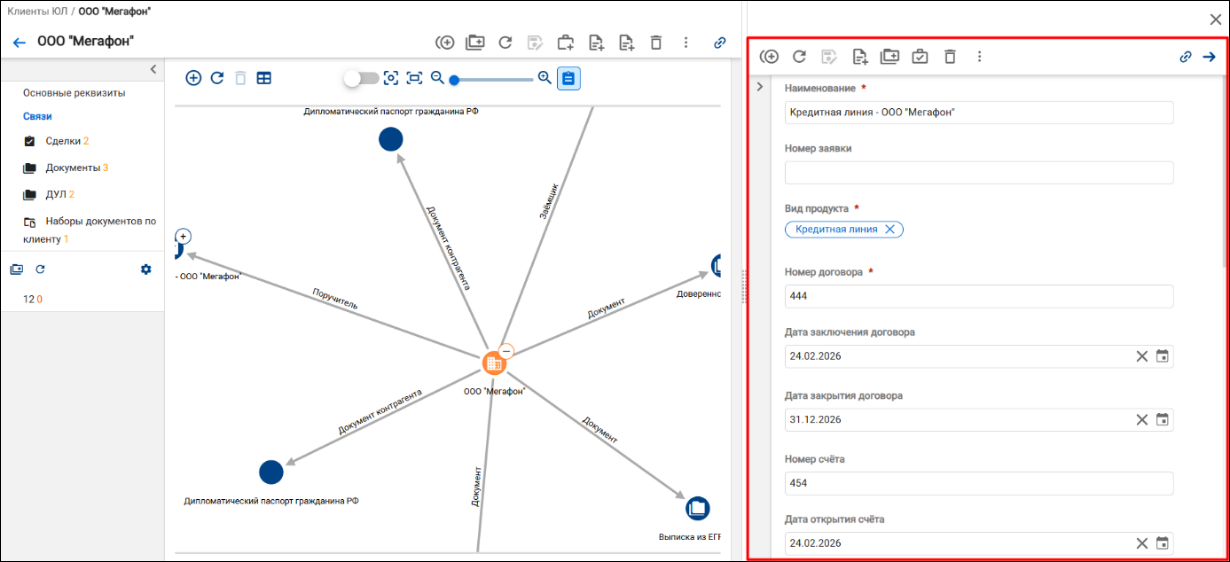1230x562 pixels.
Task: Close the right detail panel
Action: coord(1215,19)
